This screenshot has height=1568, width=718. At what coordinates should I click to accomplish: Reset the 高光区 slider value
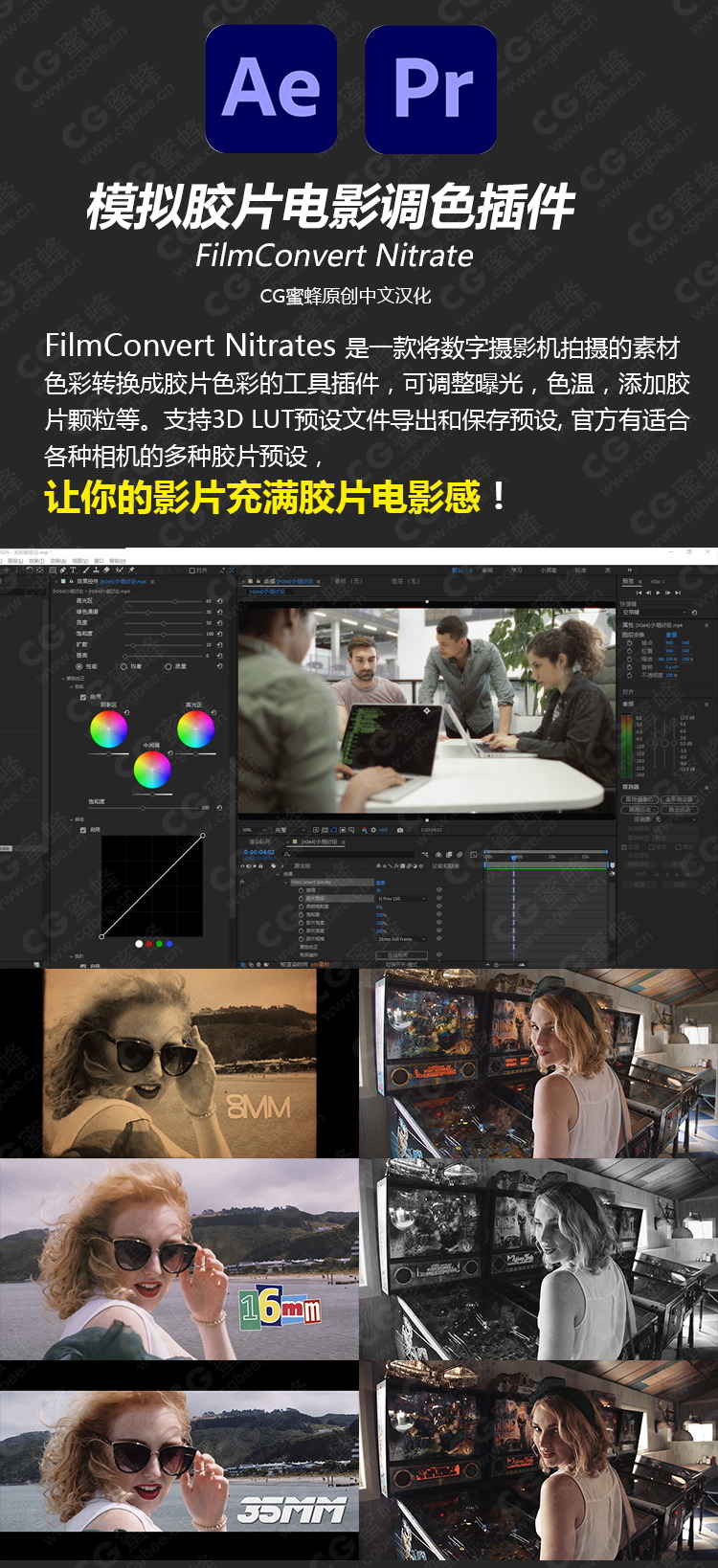(220, 601)
